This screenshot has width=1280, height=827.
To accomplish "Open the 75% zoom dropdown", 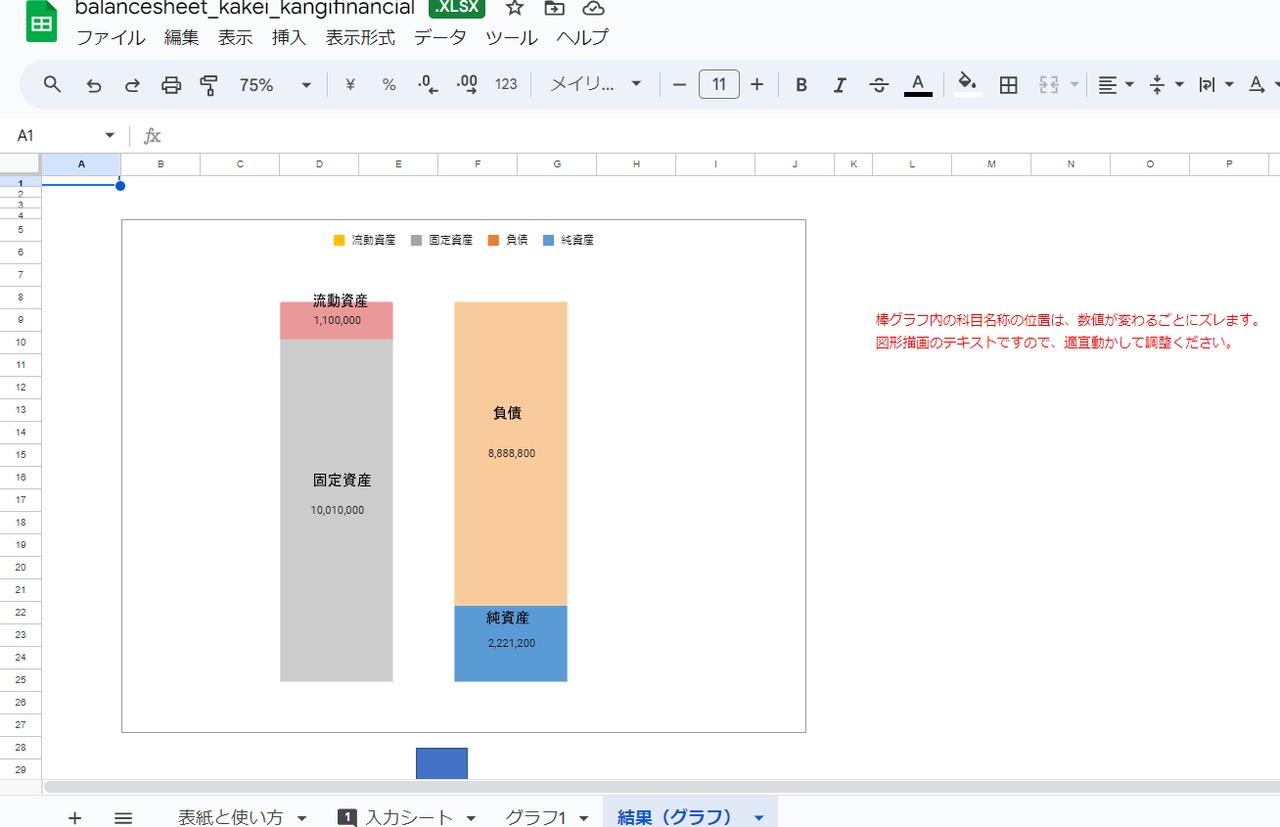I will (275, 85).
